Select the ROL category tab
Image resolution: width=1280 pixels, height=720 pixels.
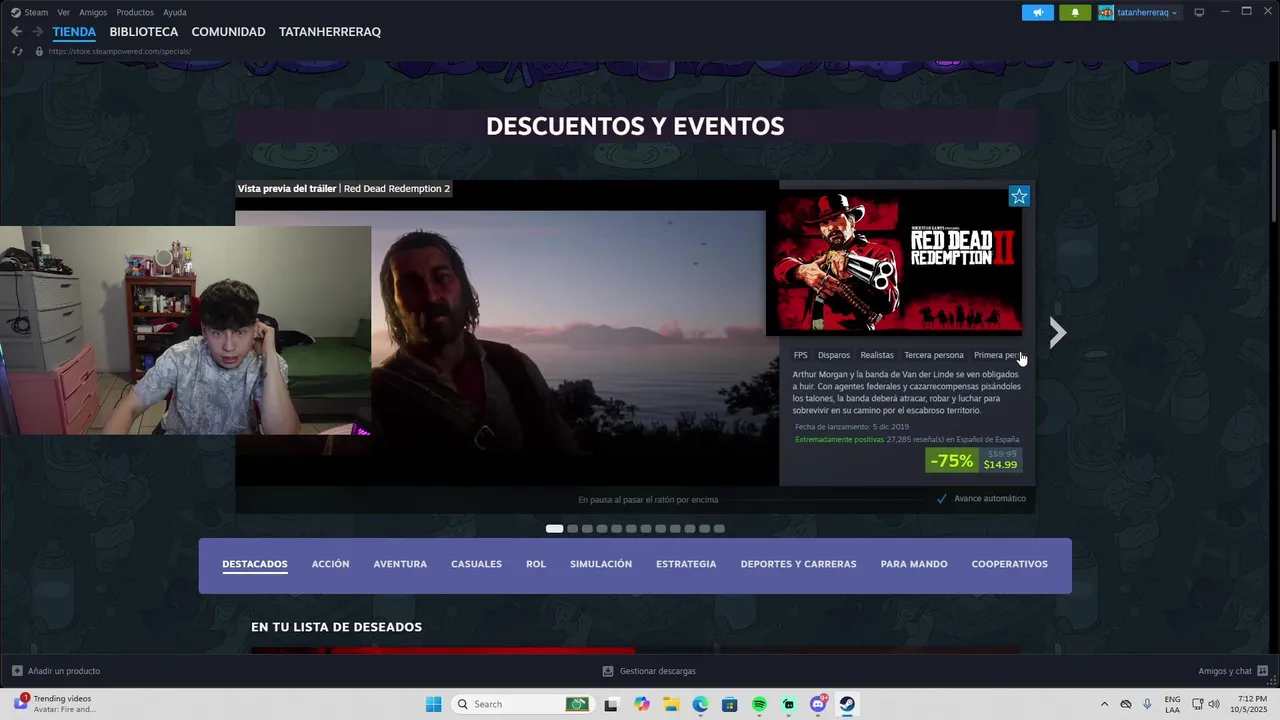[x=536, y=564]
